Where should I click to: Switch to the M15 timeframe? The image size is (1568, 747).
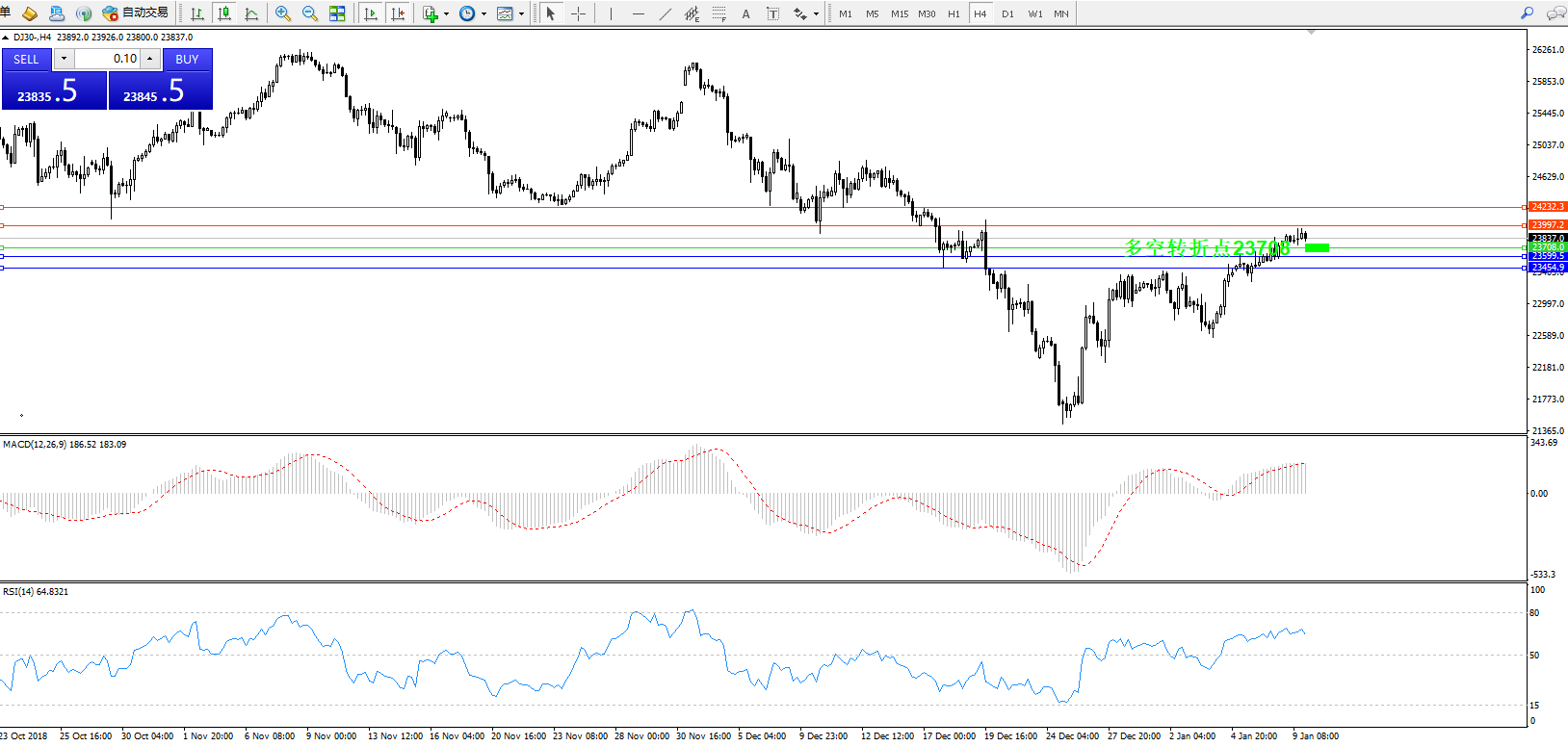900,13
